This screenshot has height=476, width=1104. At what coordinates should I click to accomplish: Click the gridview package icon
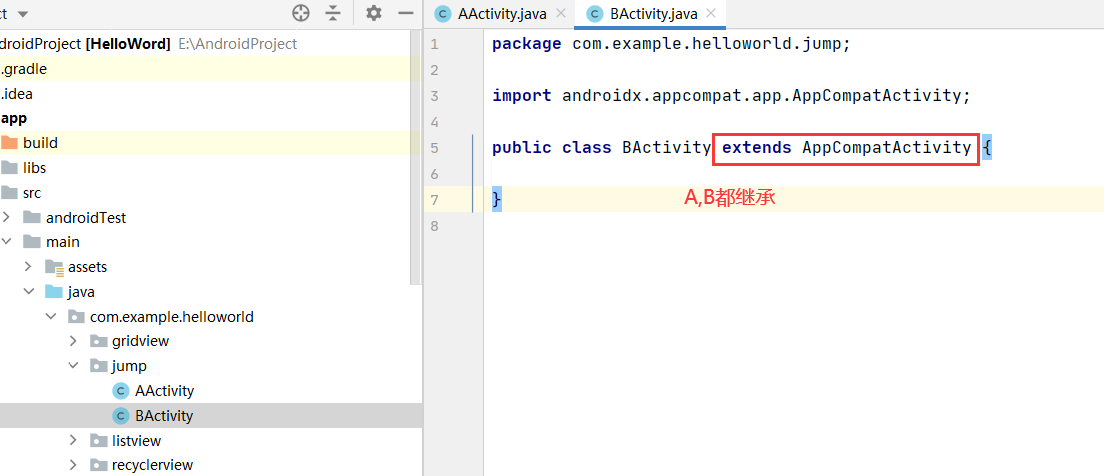(x=99, y=342)
